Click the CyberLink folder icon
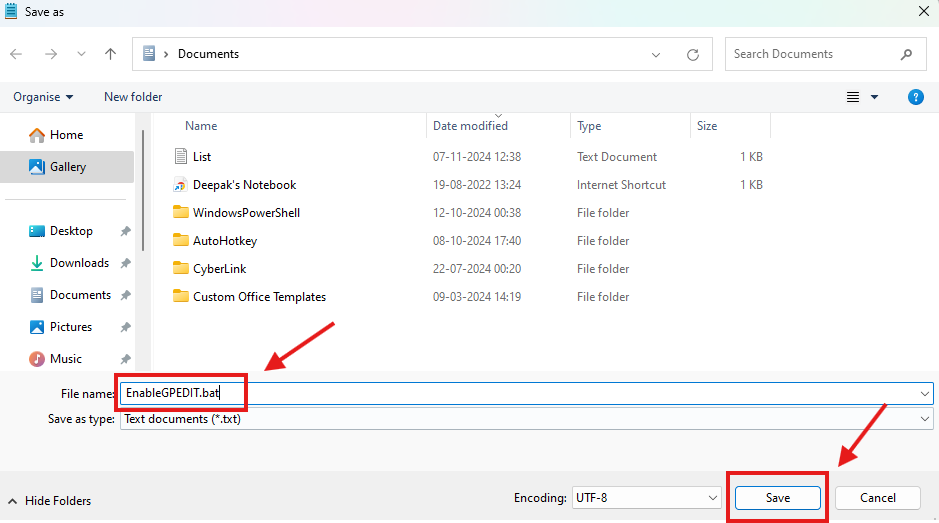The width and height of the screenshot is (939, 523). pos(180,268)
